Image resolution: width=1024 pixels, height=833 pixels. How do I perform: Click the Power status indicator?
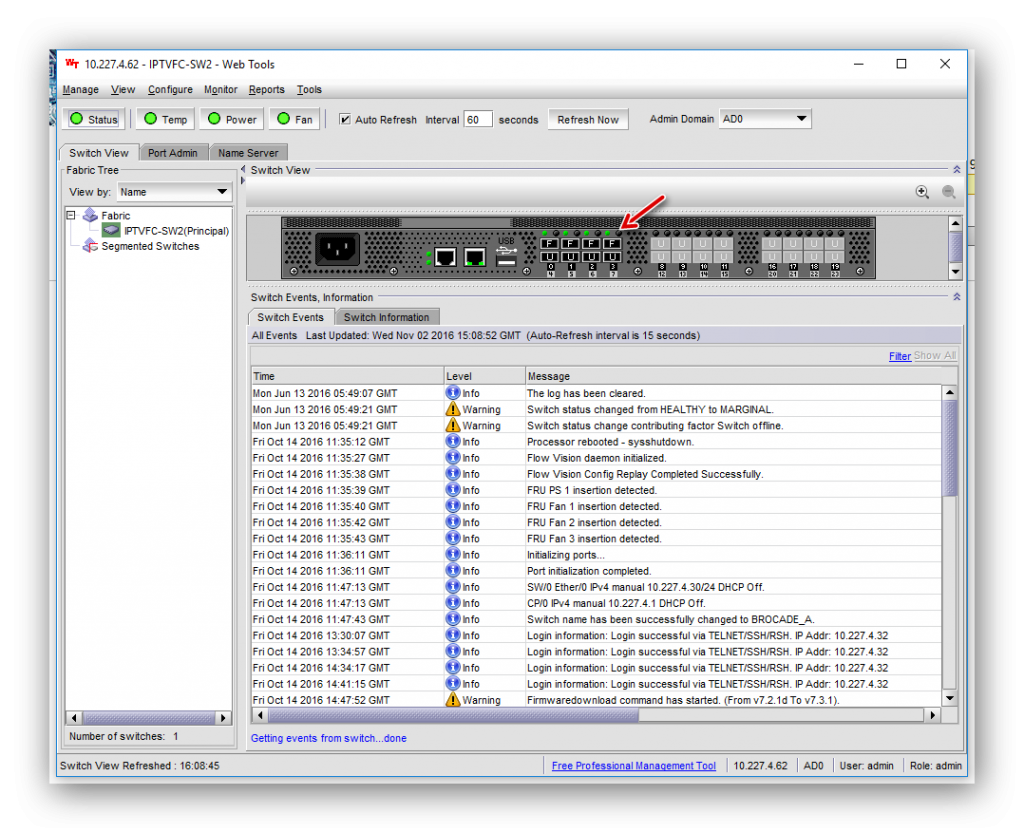[x=231, y=118]
